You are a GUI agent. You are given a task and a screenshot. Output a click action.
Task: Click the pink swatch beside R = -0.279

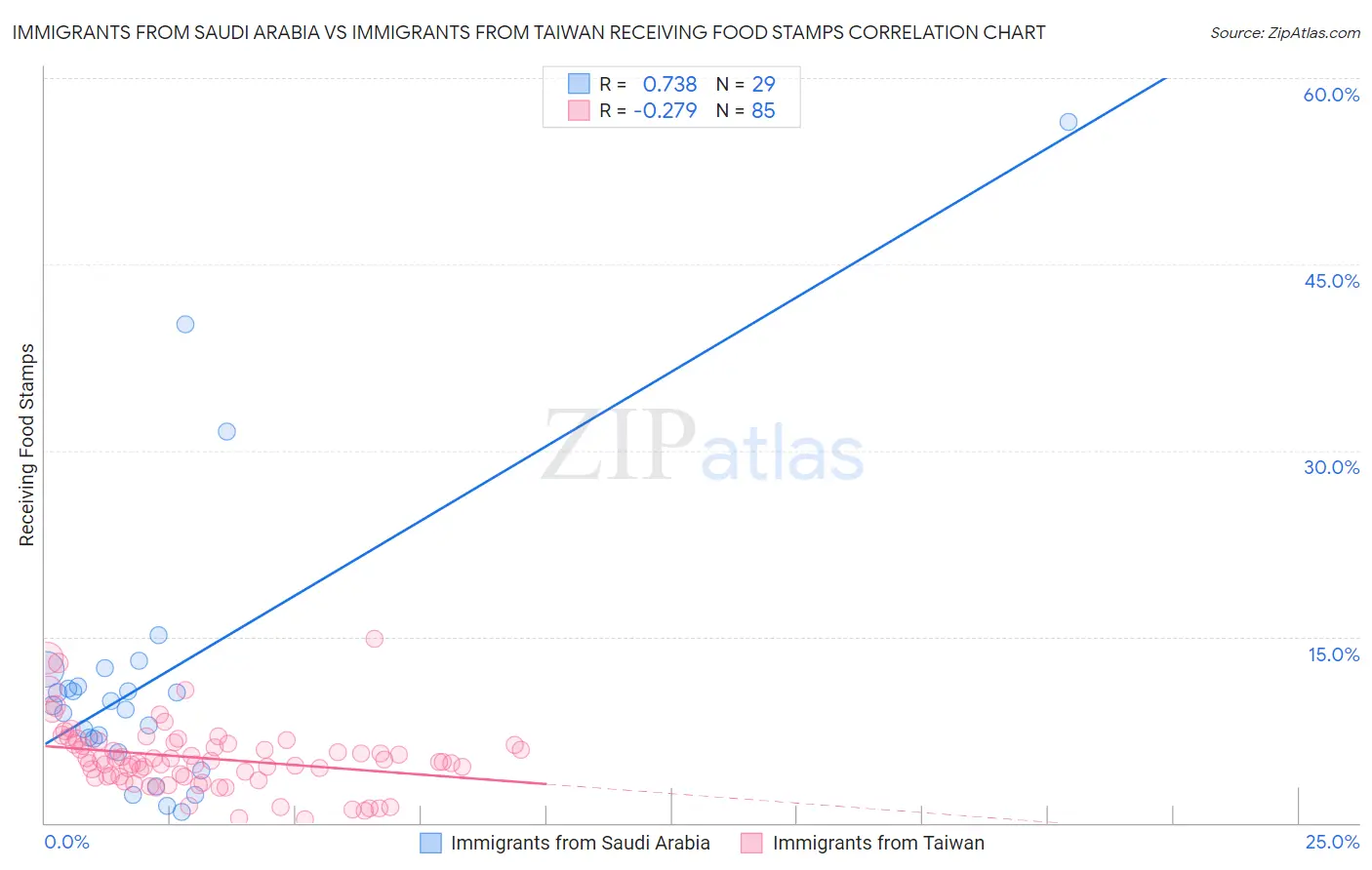579,110
